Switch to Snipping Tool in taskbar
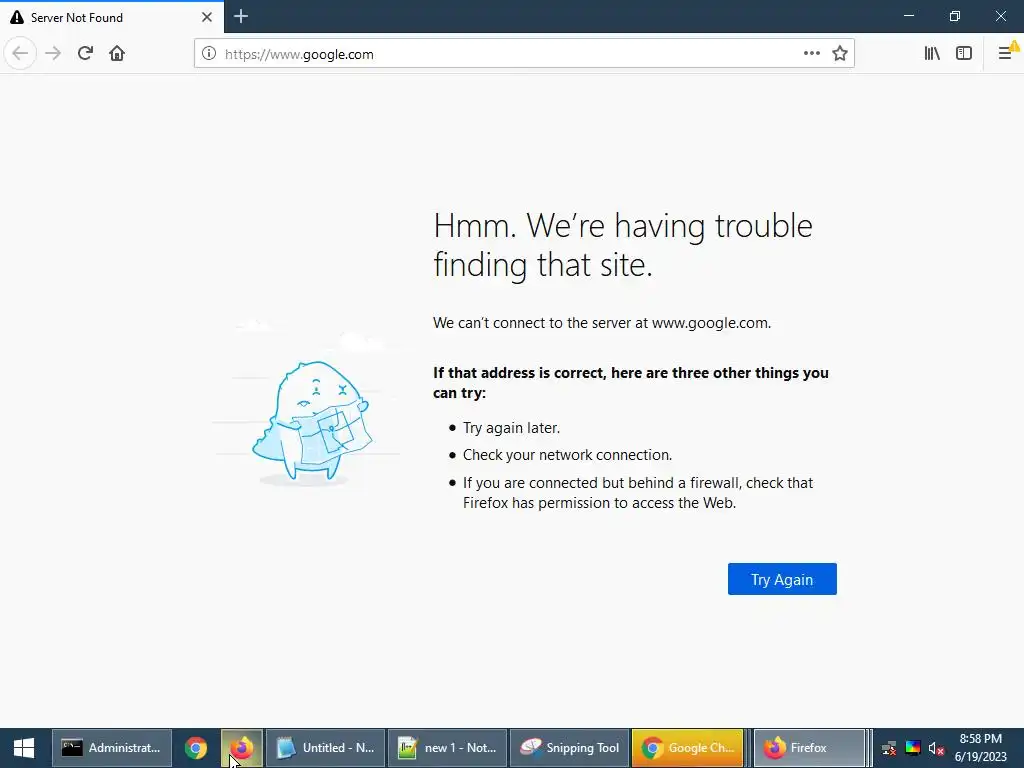Image resolution: width=1024 pixels, height=768 pixels. (569, 748)
